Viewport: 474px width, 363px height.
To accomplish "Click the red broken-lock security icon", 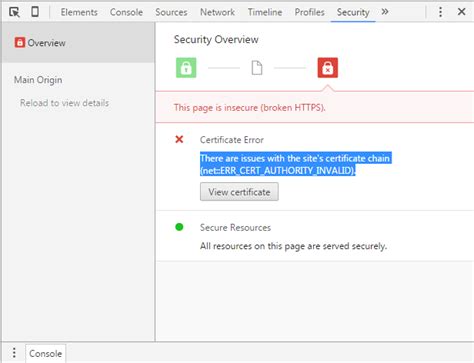I will pyautogui.click(x=327, y=68).
